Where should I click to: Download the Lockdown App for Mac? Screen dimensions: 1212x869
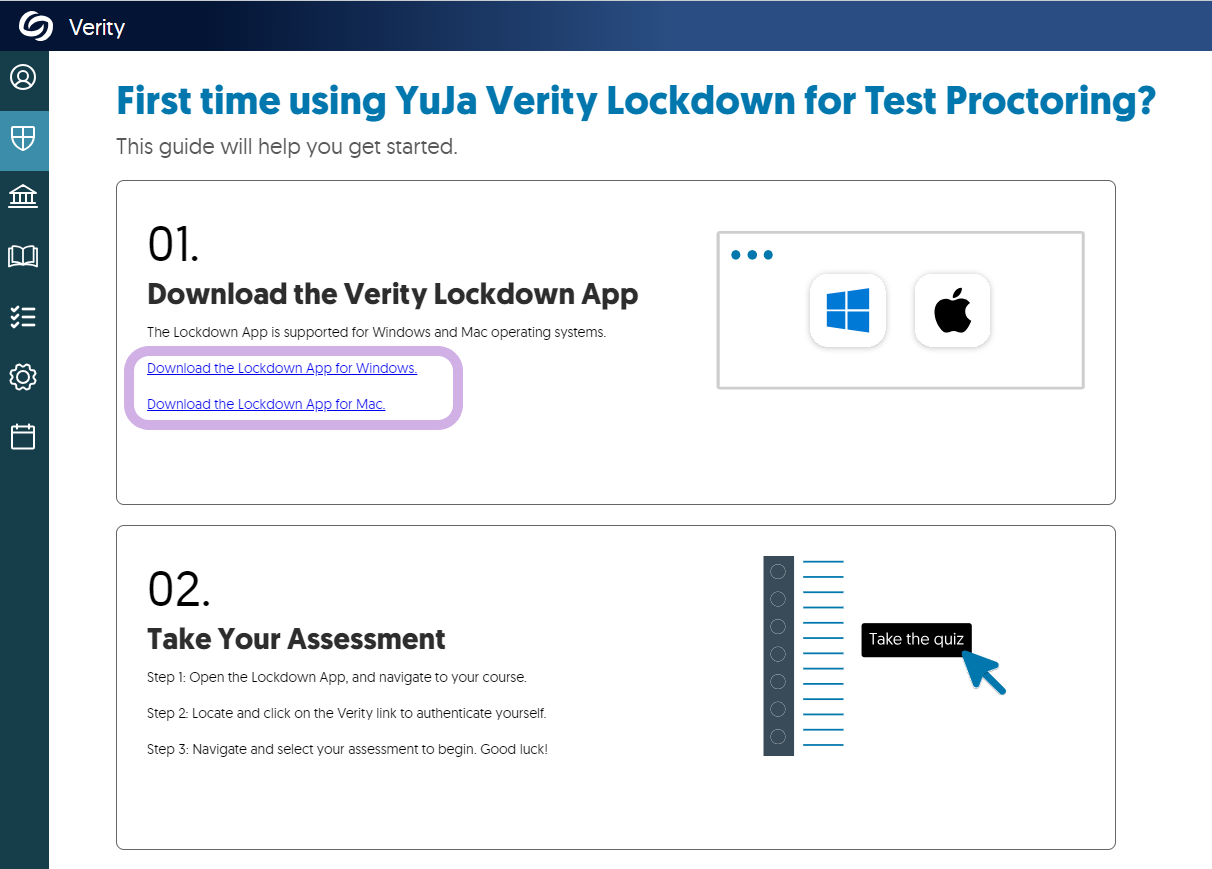(266, 404)
